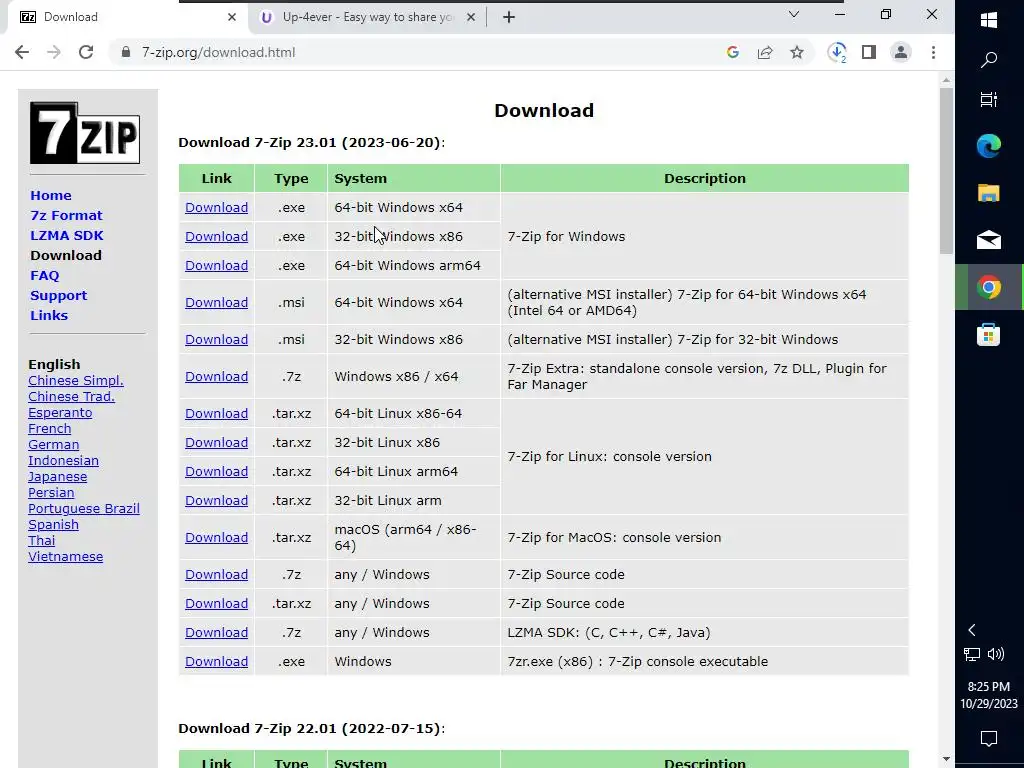The image size is (1024, 768).
Task: Download tar.xz for 32-bit Linux arm
Action: point(216,501)
